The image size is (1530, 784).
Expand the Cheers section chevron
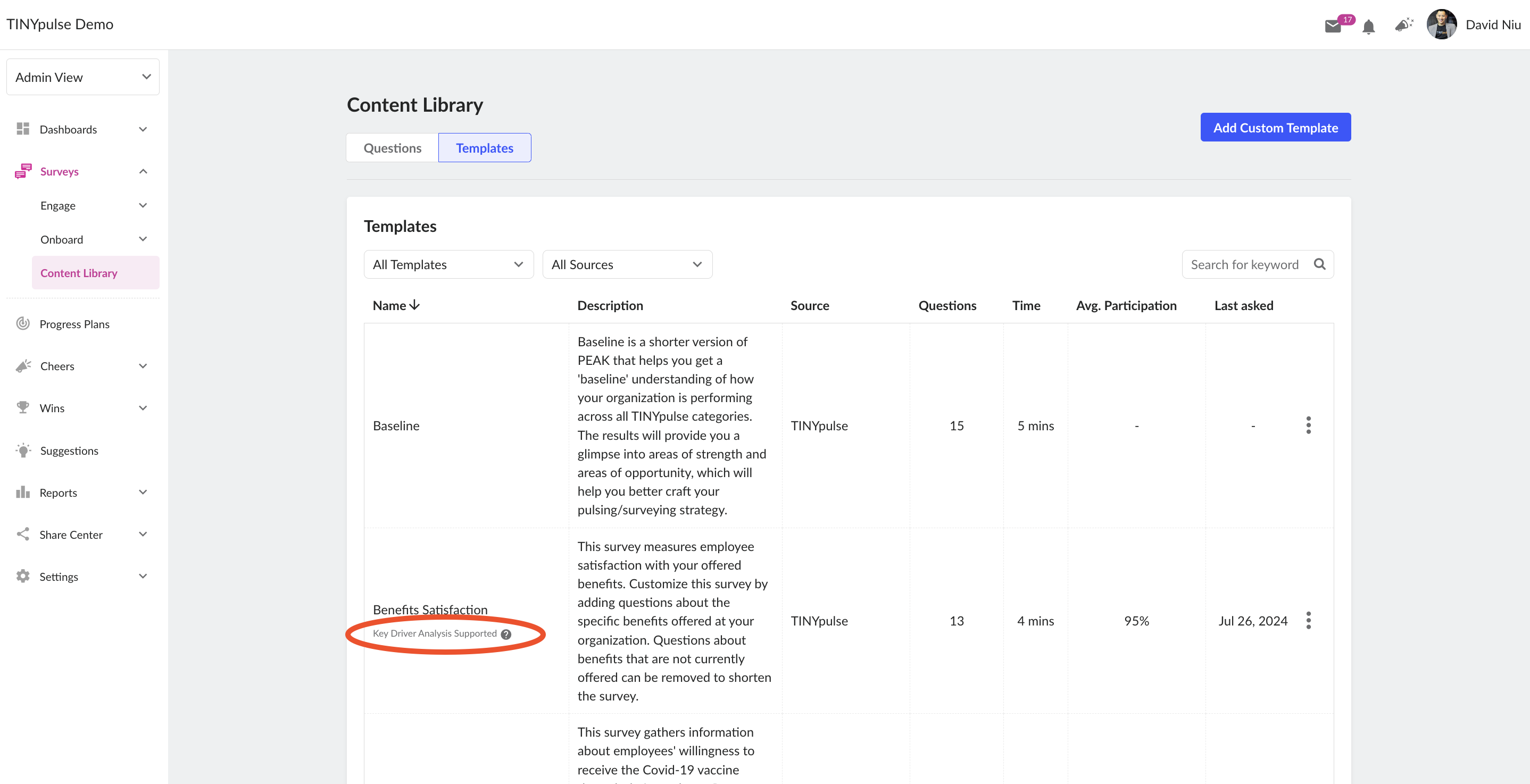pyautogui.click(x=143, y=366)
